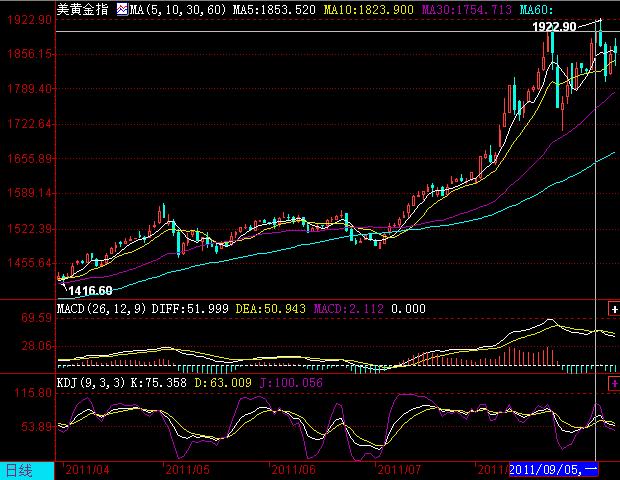The height and width of the screenshot is (480, 620).
Task: Click the 2011/07 date axis label
Action: (399, 470)
